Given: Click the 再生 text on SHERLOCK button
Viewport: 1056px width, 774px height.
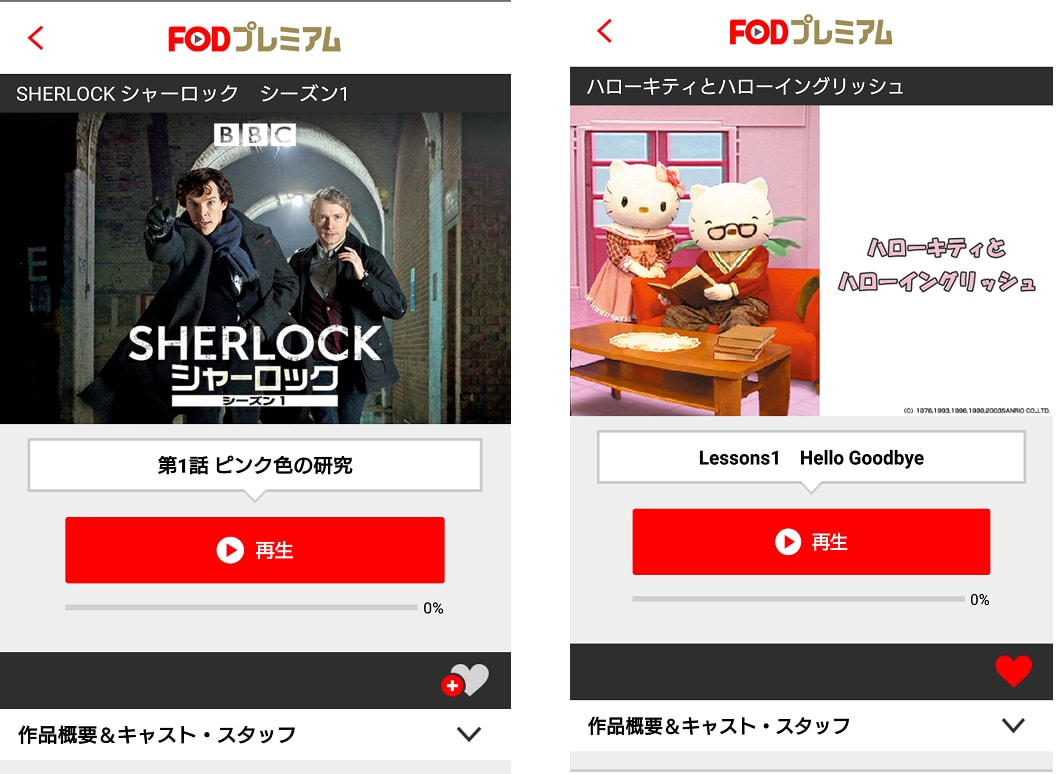Looking at the screenshot, I should pyautogui.click(x=274, y=550).
